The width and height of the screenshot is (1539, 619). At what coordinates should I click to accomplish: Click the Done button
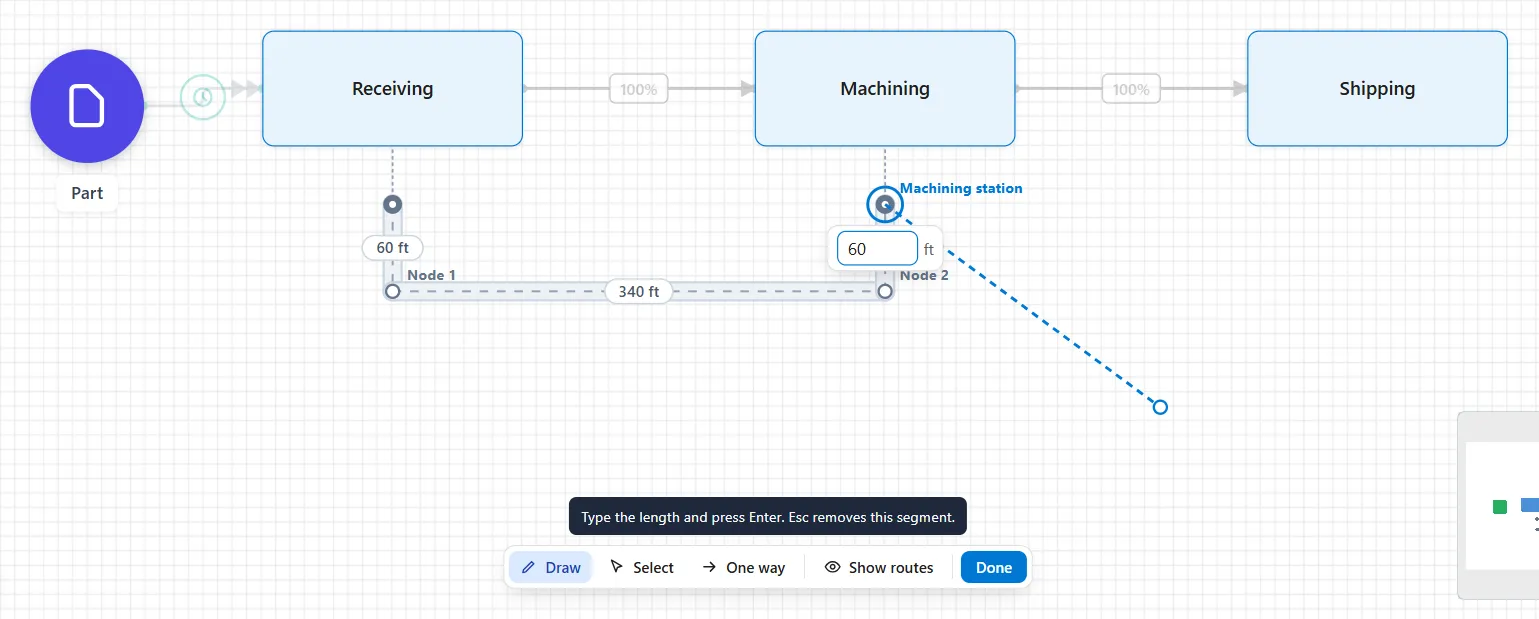[994, 567]
